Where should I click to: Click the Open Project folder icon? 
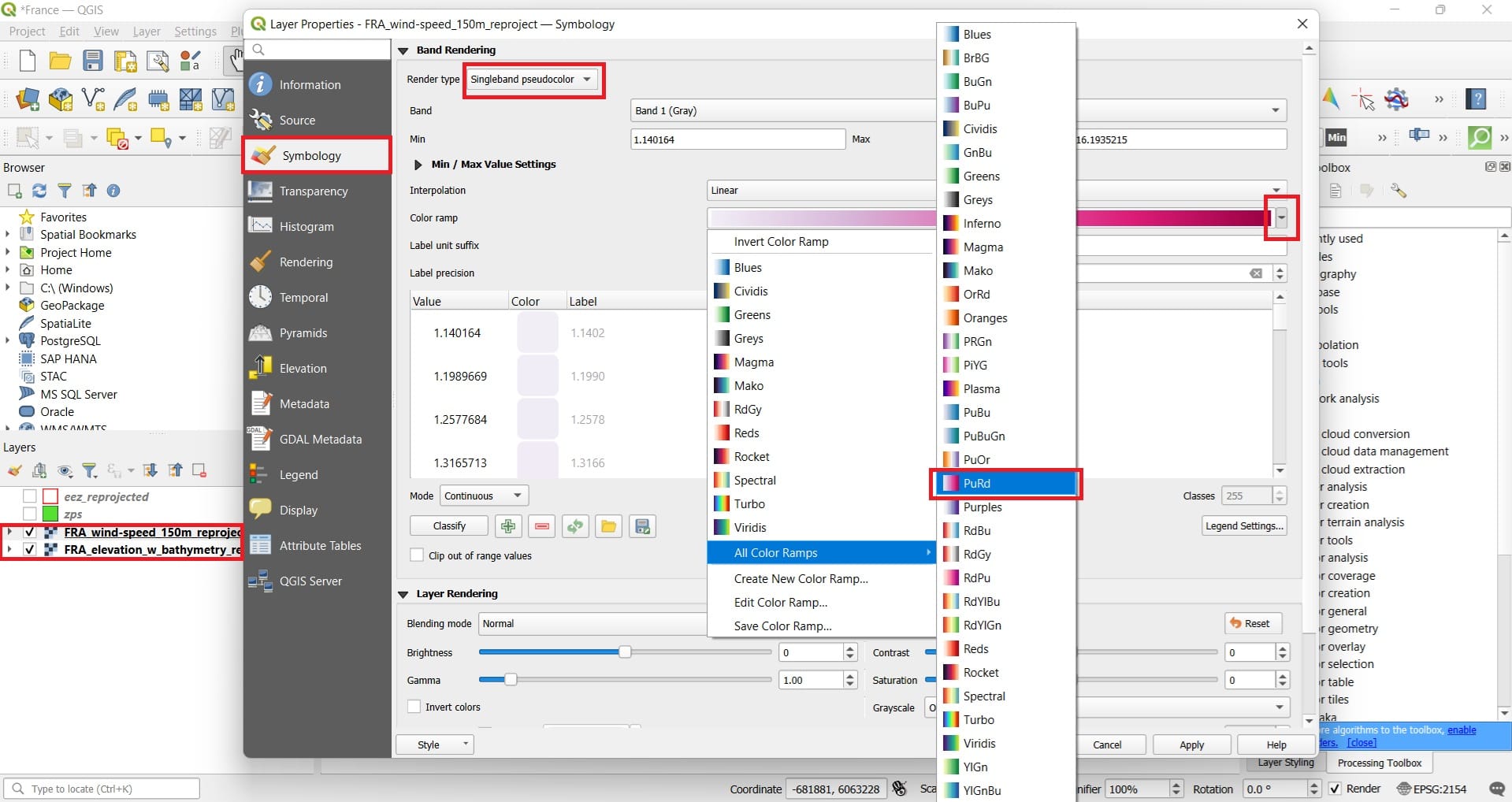tap(60, 61)
